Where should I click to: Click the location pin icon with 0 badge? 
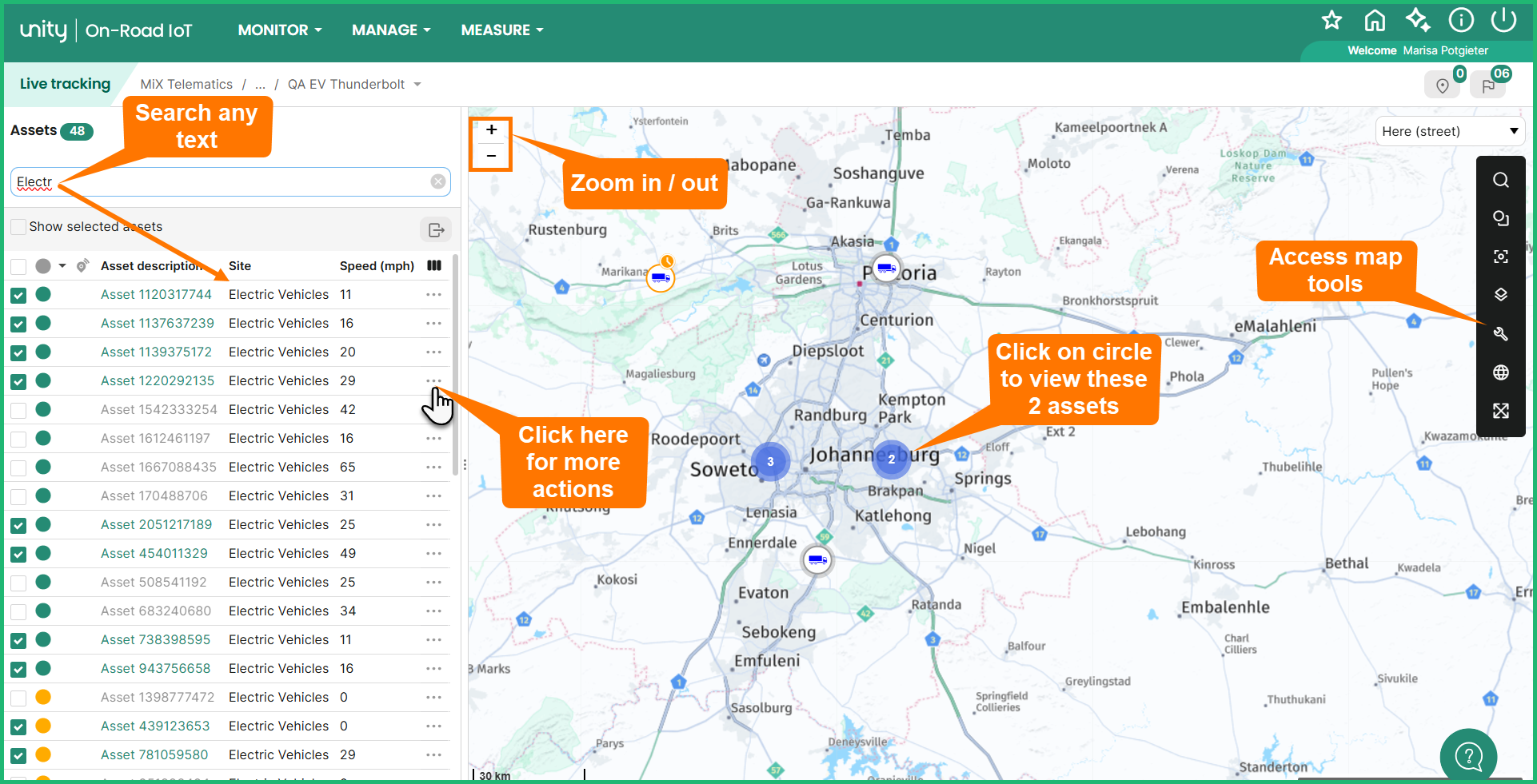[1443, 84]
